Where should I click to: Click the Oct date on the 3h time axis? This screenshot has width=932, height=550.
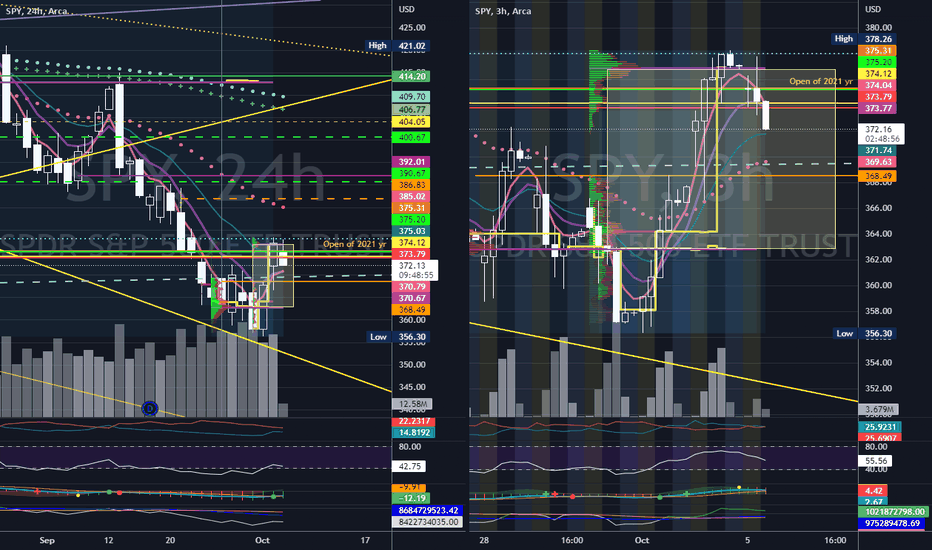642,540
